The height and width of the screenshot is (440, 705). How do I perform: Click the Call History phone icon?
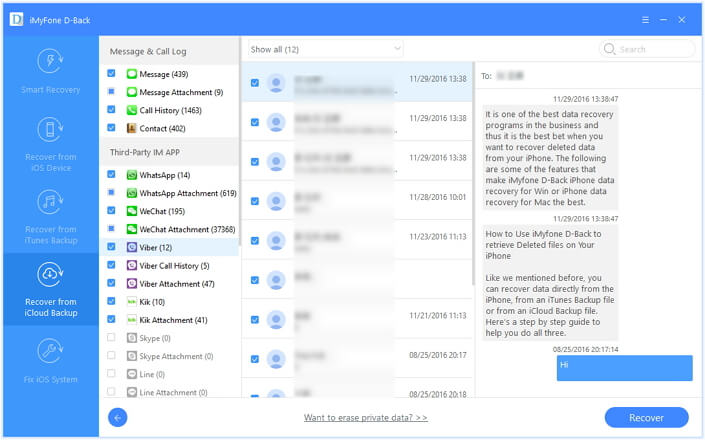coord(131,110)
